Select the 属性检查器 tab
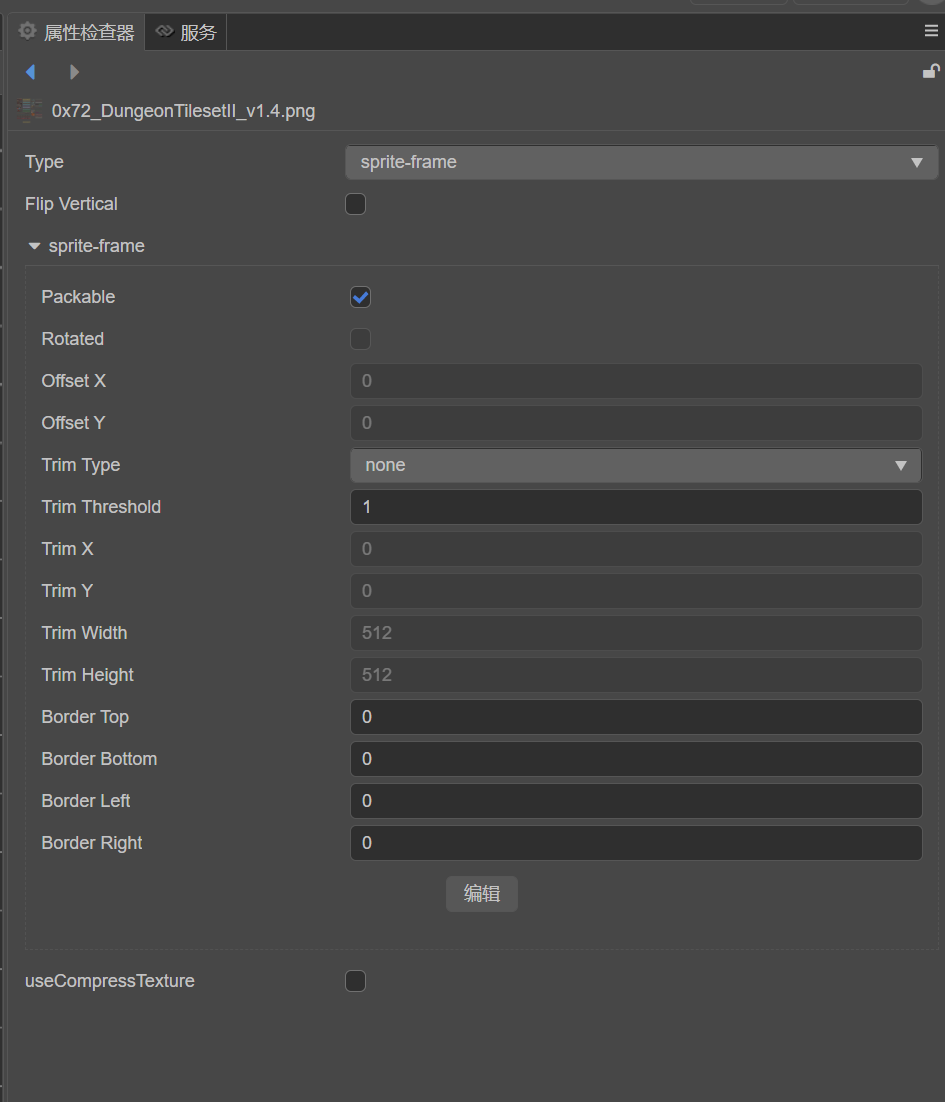 coord(77,33)
